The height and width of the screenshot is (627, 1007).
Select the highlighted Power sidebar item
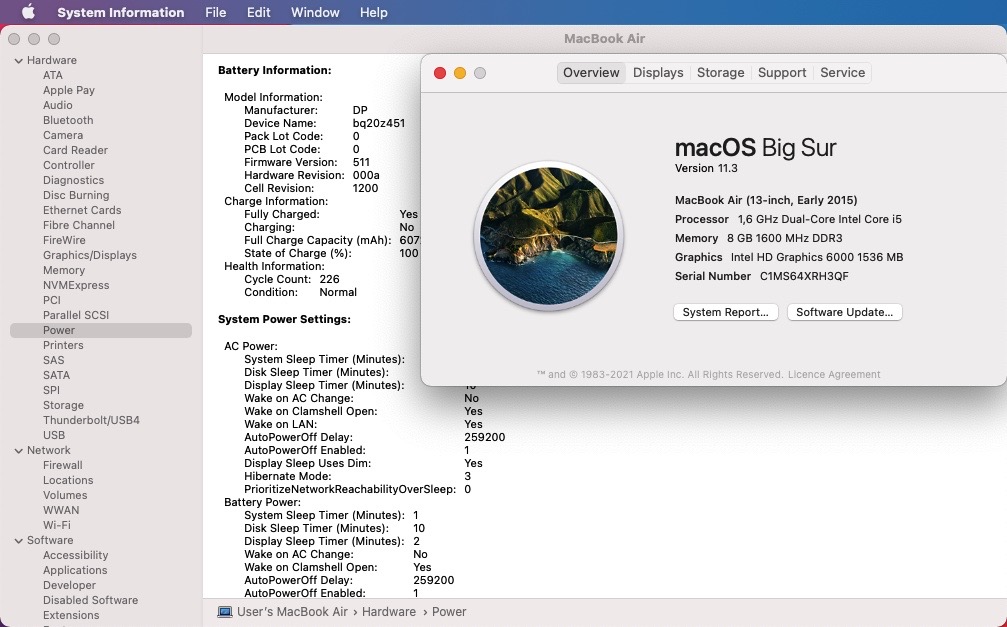pyautogui.click(x=101, y=330)
